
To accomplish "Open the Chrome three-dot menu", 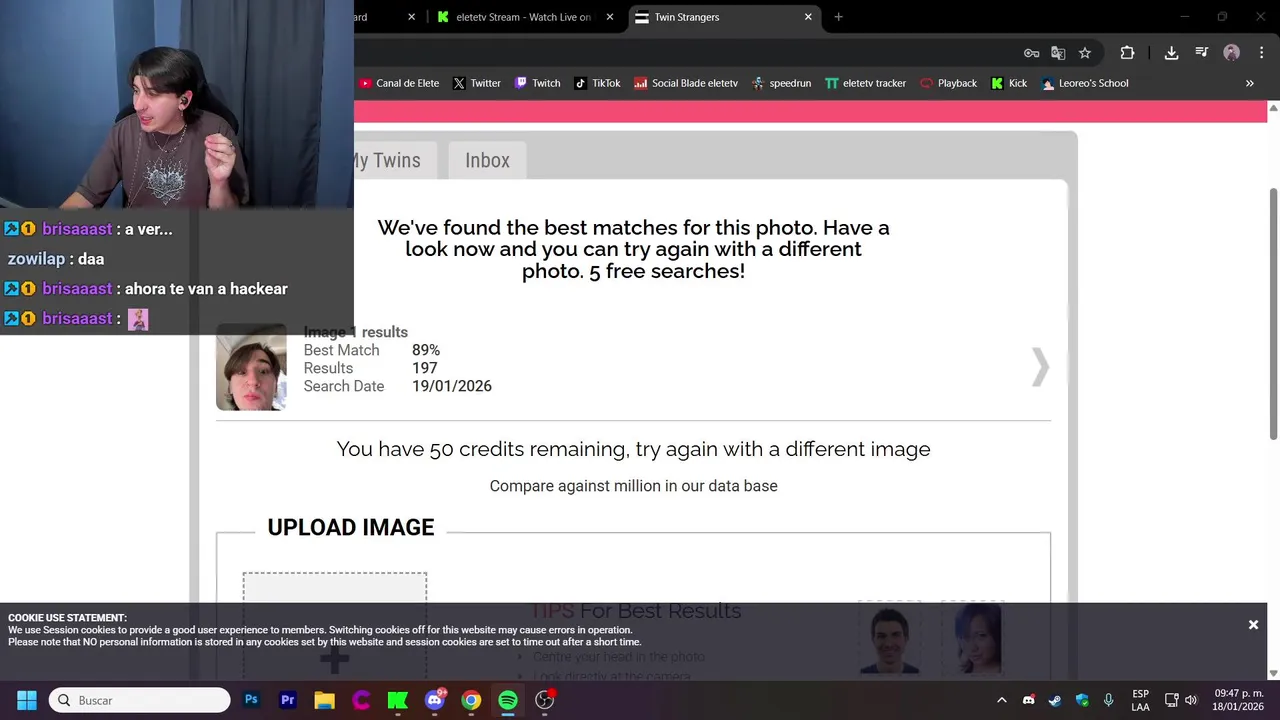I will tap(1261, 53).
